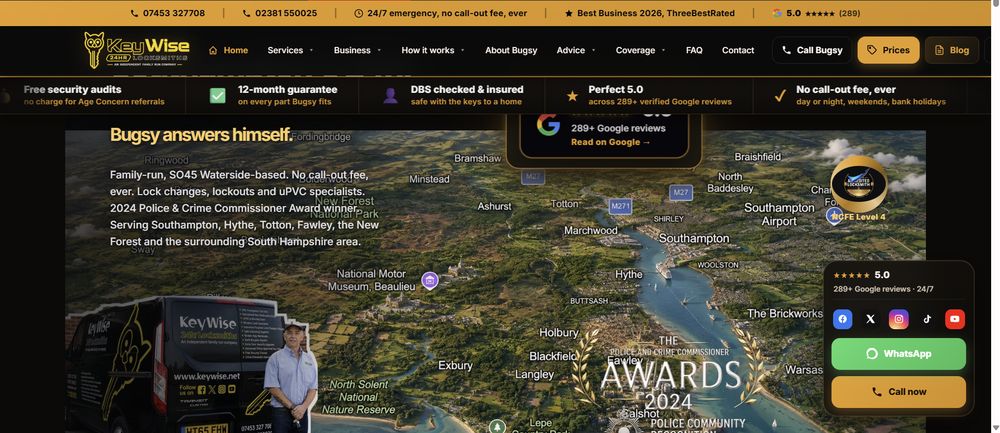Click the M27 road marker near Totton
1000x433 pixels.
(x=533, y=177)
